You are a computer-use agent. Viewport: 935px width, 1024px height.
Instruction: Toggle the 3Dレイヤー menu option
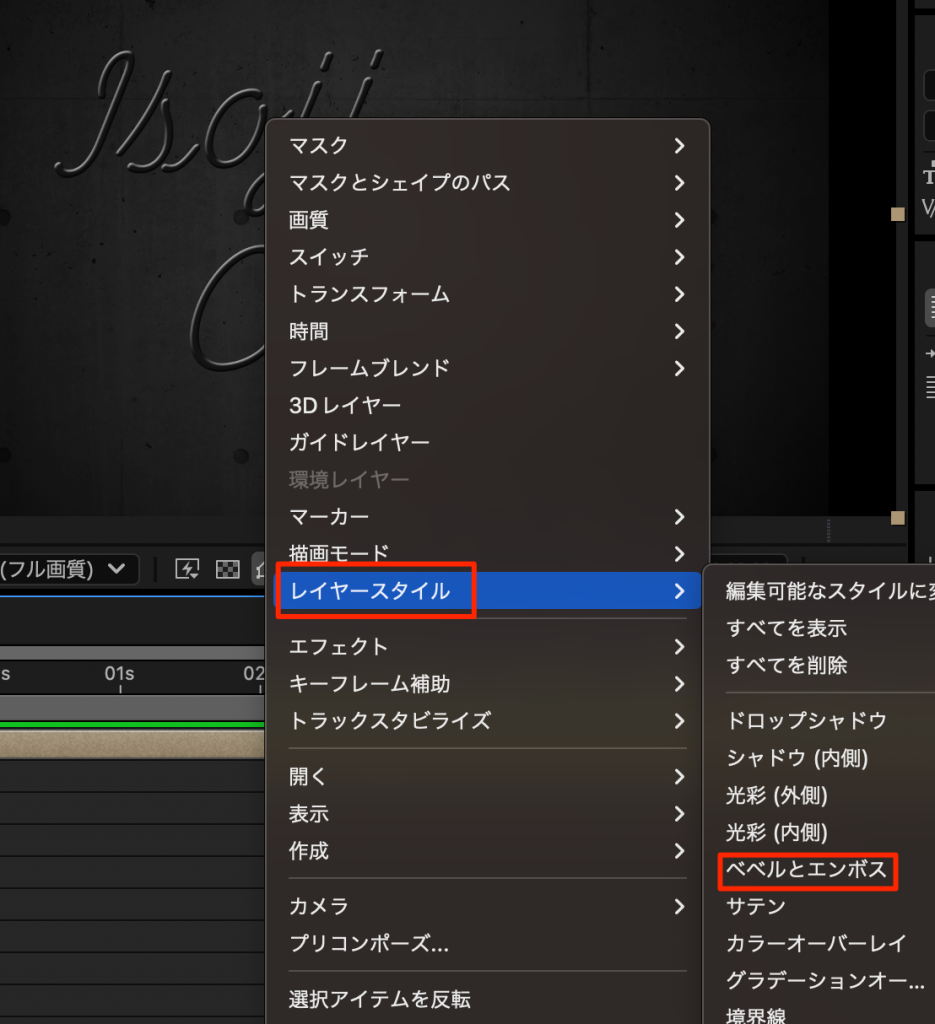pos(345,405)
